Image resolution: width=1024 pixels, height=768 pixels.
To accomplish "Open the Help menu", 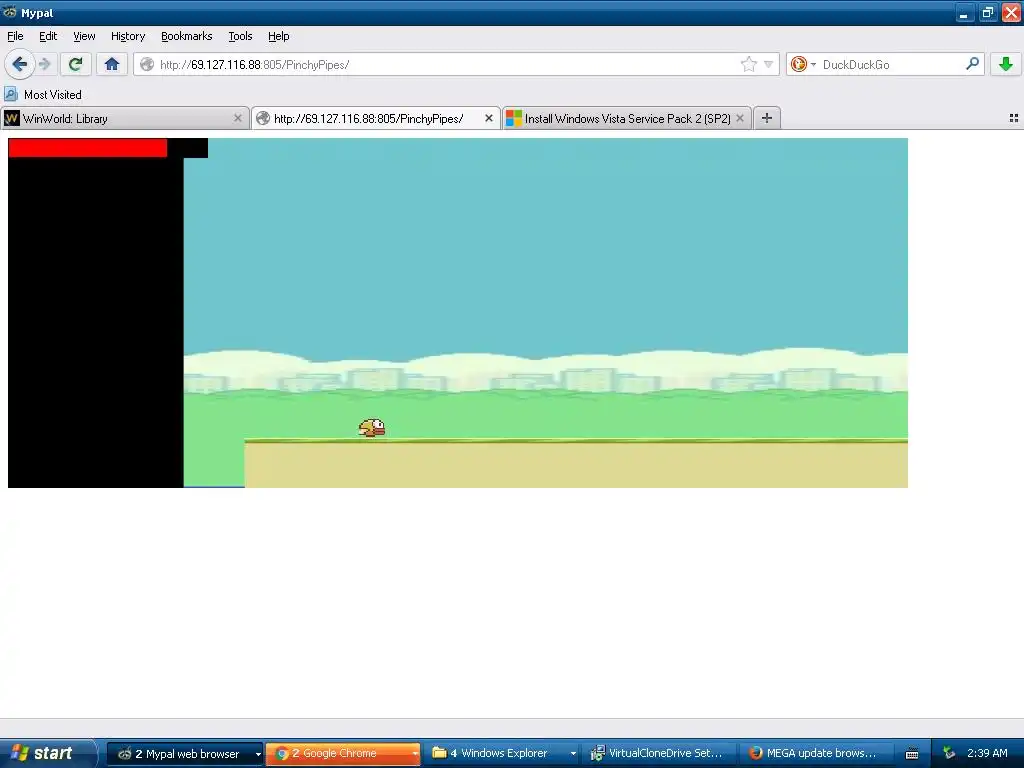I will point(278,36).
